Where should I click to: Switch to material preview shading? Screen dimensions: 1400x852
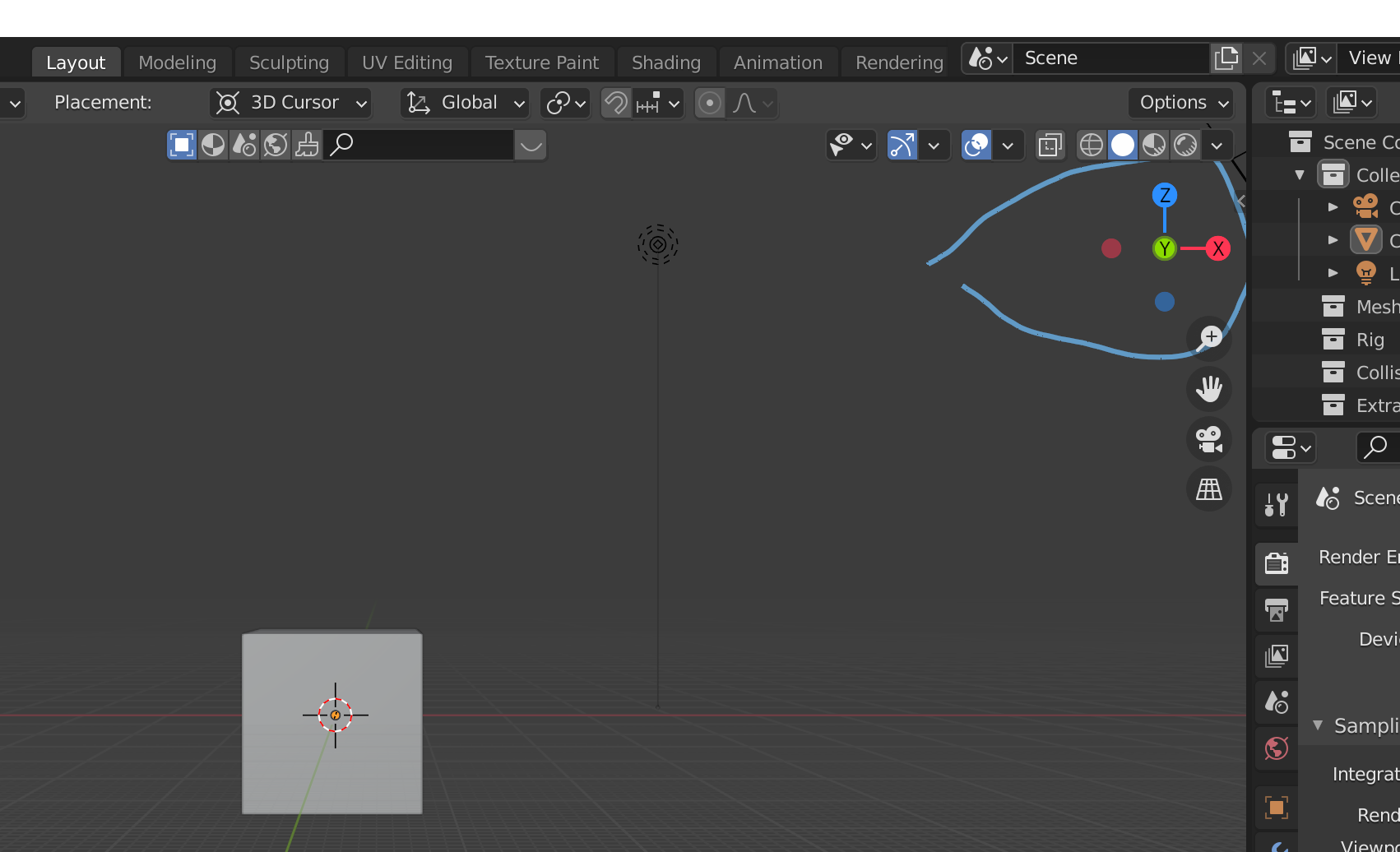[x=1154, y=146]
